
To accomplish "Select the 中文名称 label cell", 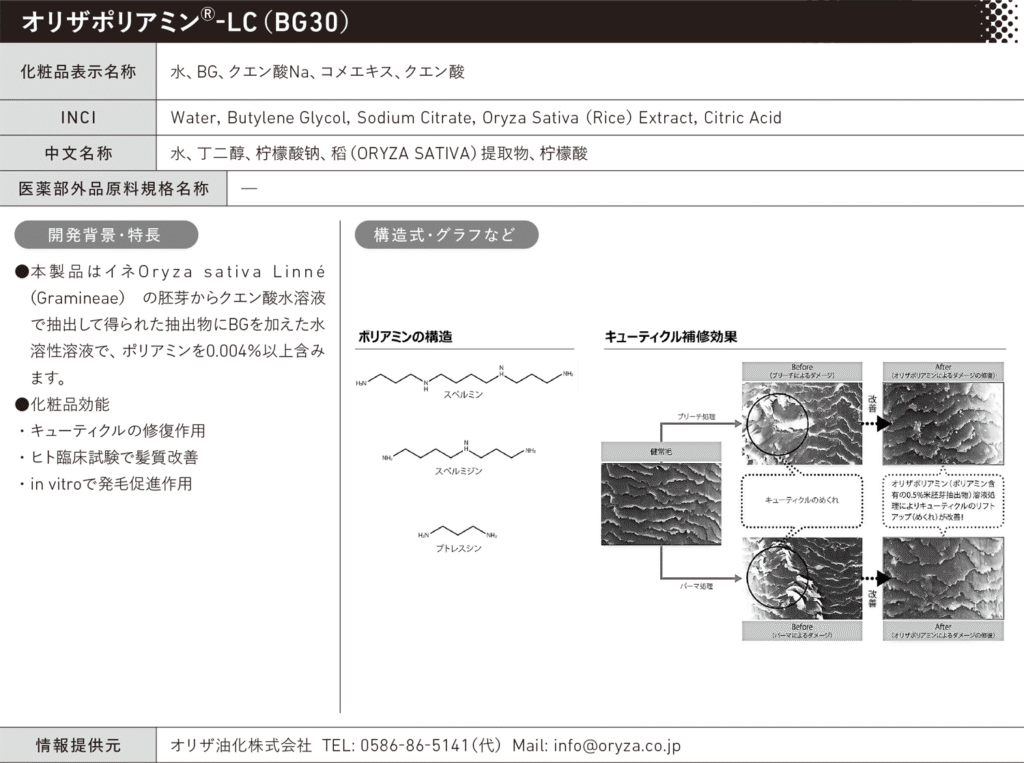I will [78, 154].
